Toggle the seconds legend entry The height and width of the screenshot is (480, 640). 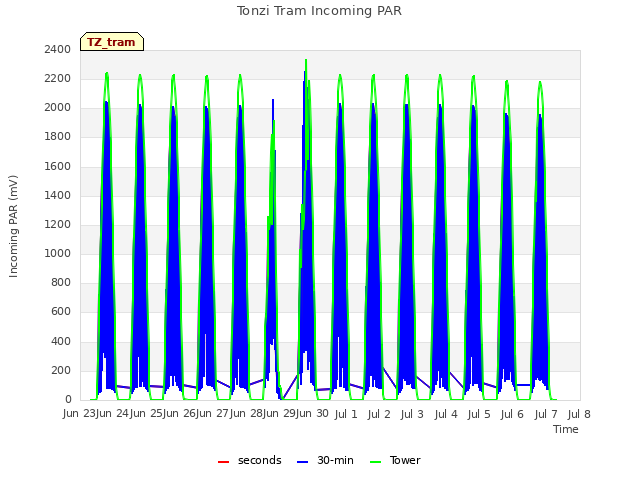(249, 461)
